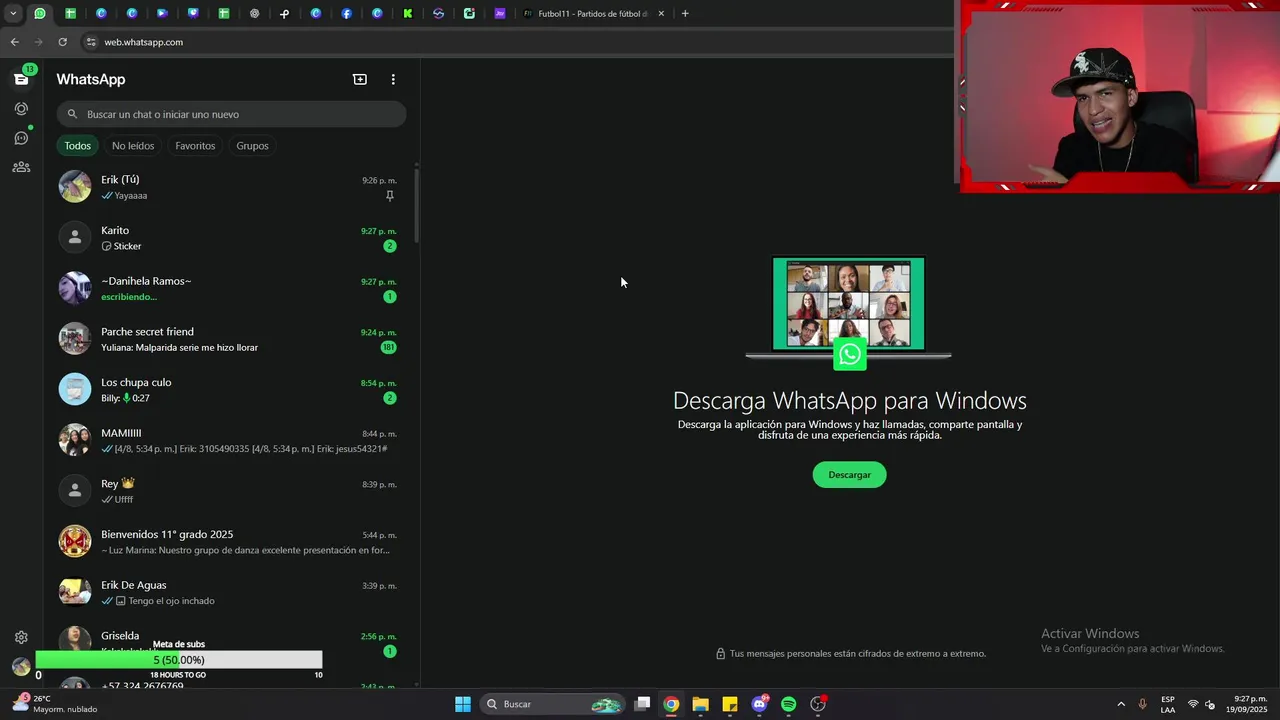Viewport: 1280px width, 720px height.
Task: Switch to the Facebook favicon tab
Action: point(346,14)
